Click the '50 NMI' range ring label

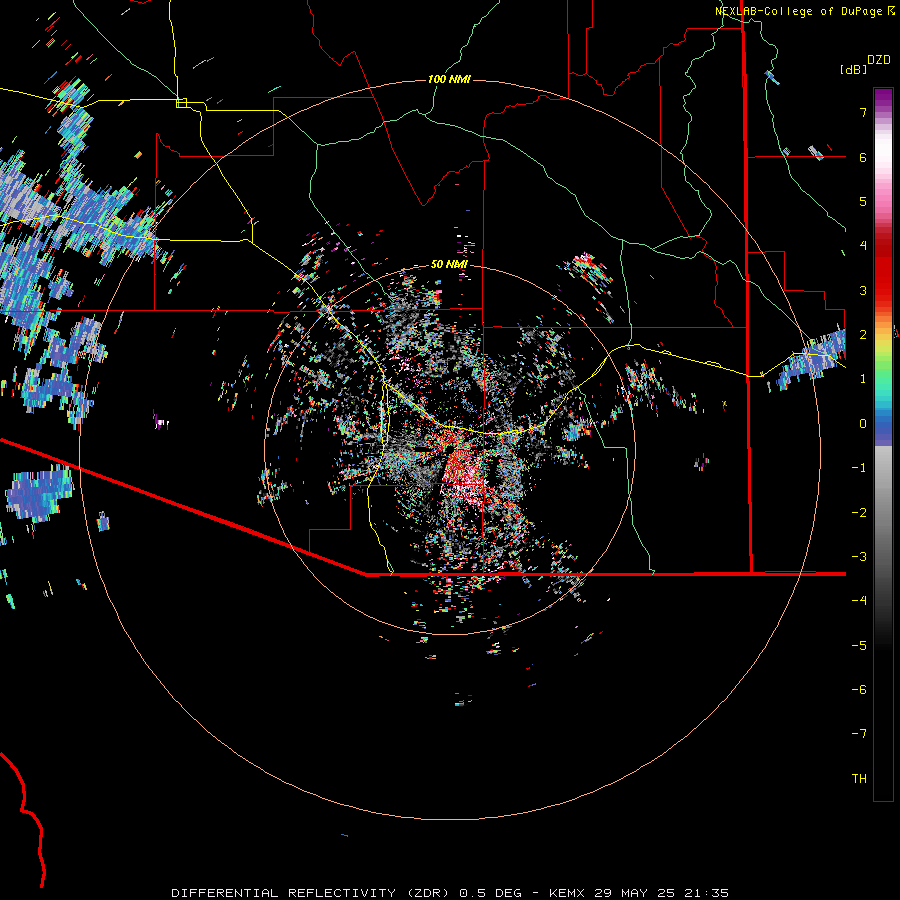pos(449,264)
